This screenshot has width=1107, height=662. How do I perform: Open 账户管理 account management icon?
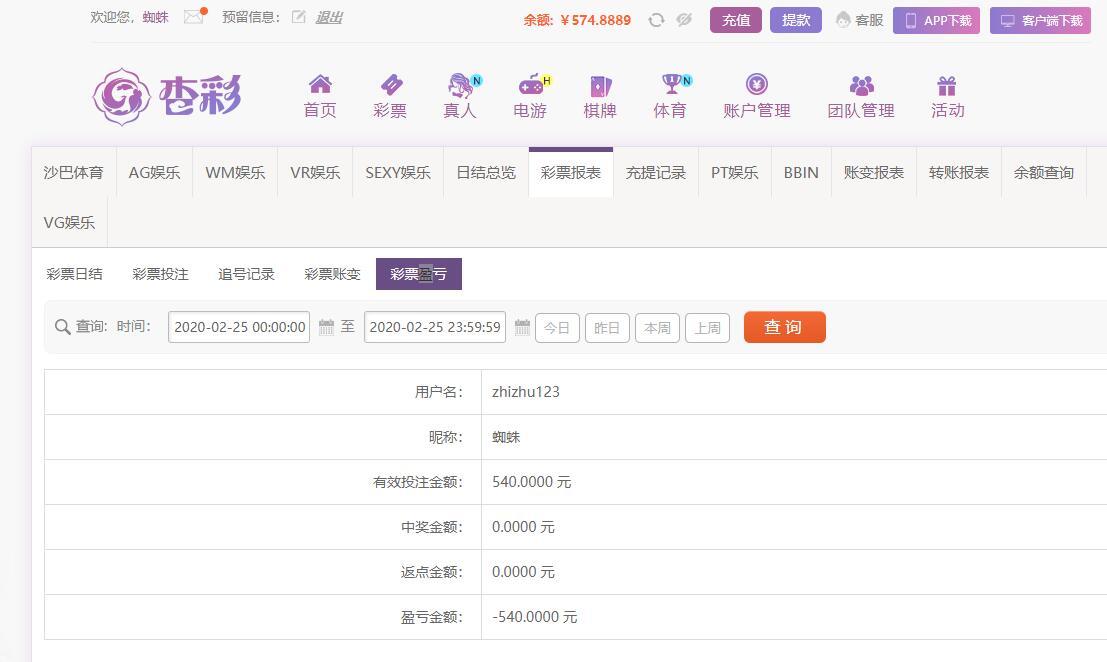(x=757, y=85)
